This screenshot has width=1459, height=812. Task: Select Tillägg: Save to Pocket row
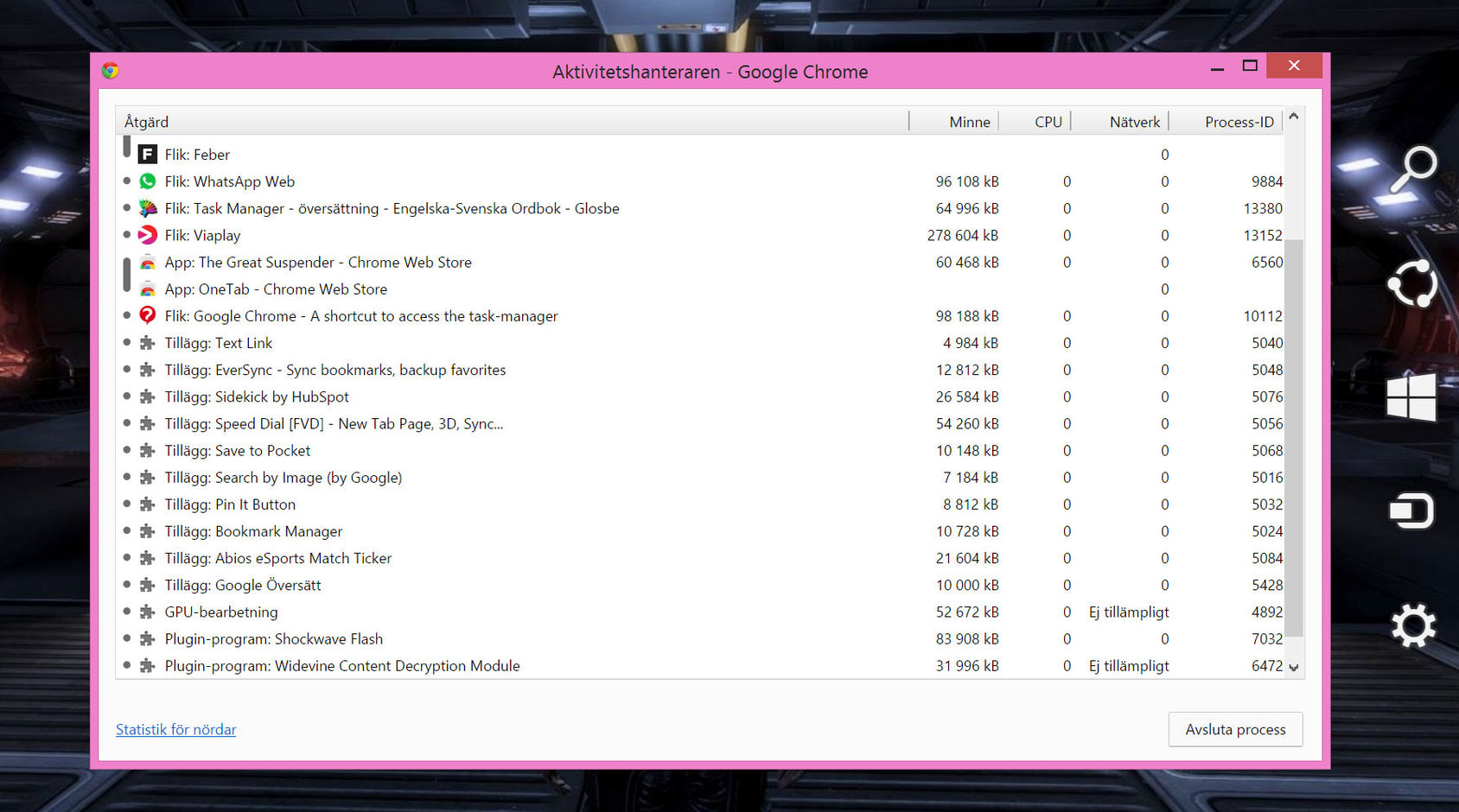[700, 450]
